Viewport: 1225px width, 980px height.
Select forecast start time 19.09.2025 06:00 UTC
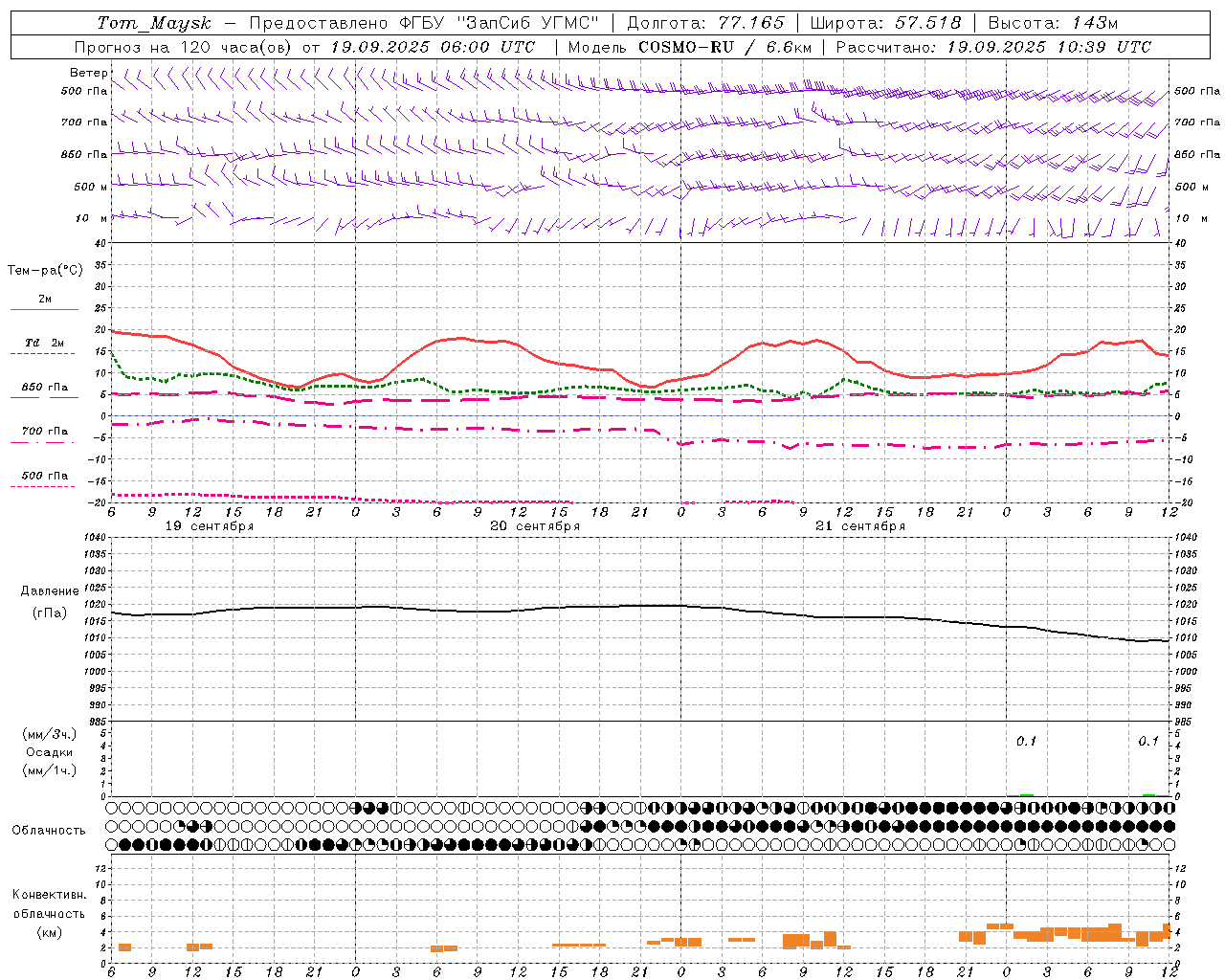pyautogui.click(x=433, y=47)
